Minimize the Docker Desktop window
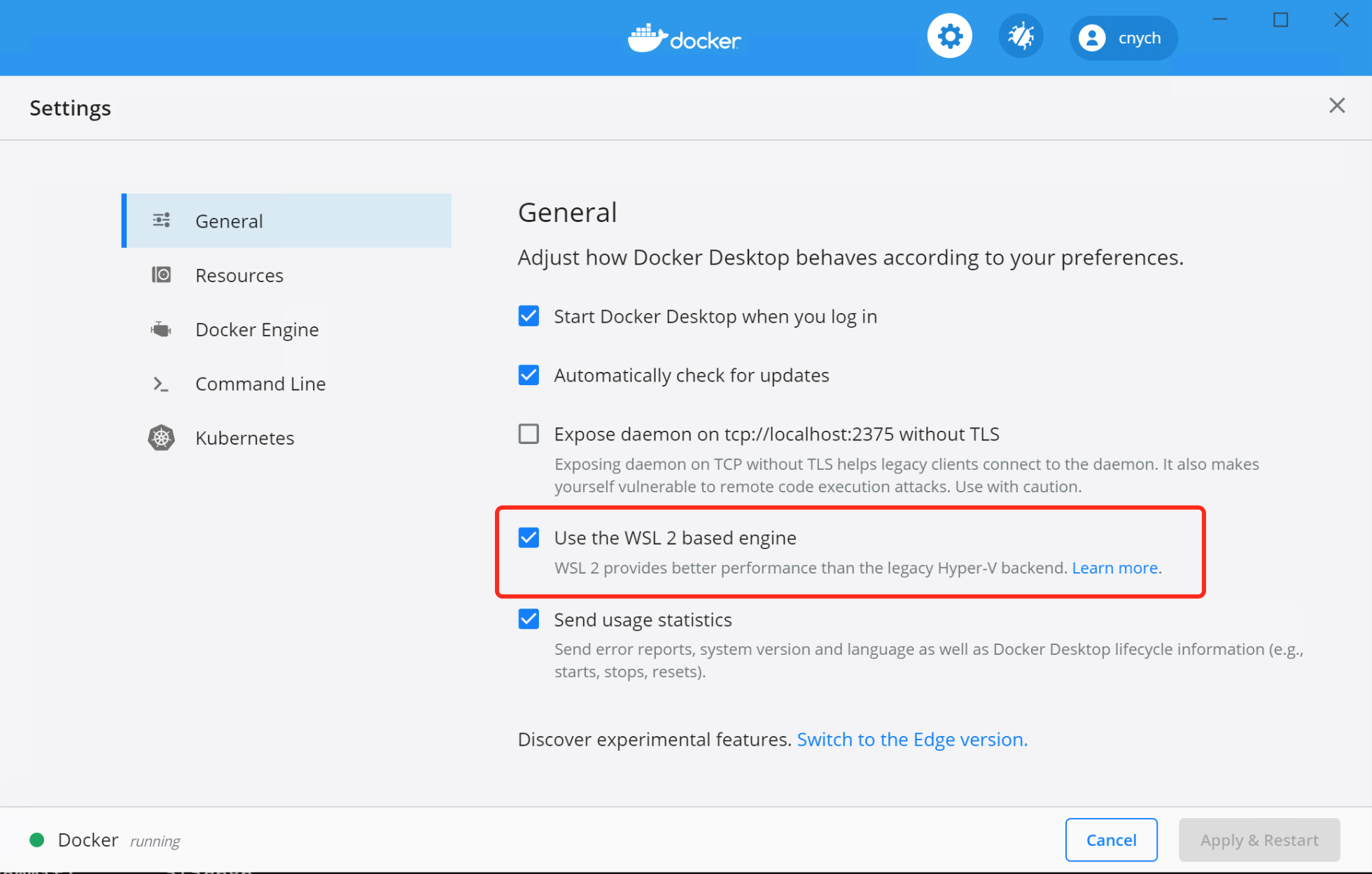The width and height of the screenshot is (1372, 874). point(1220,20)
